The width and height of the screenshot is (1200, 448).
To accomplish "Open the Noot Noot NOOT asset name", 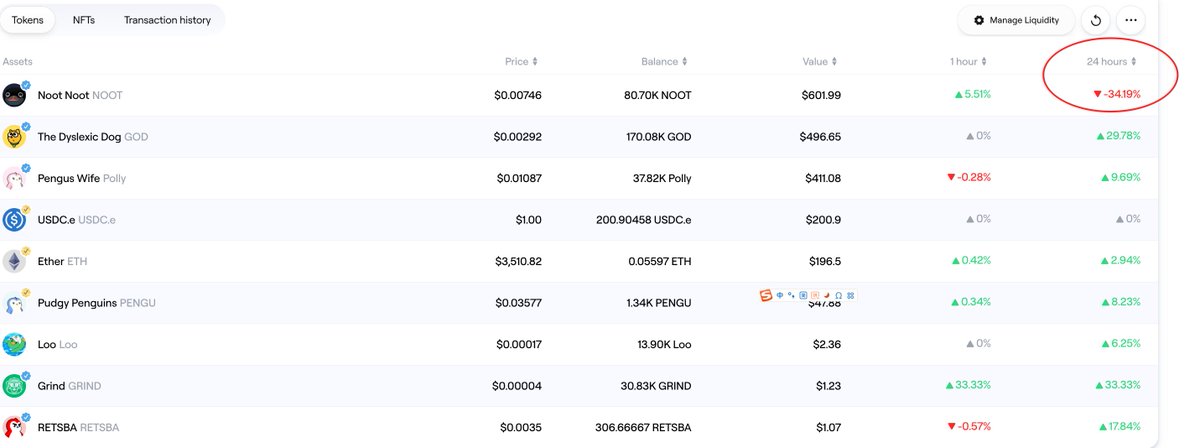I will pyautogui.click(x=80, y=96).
